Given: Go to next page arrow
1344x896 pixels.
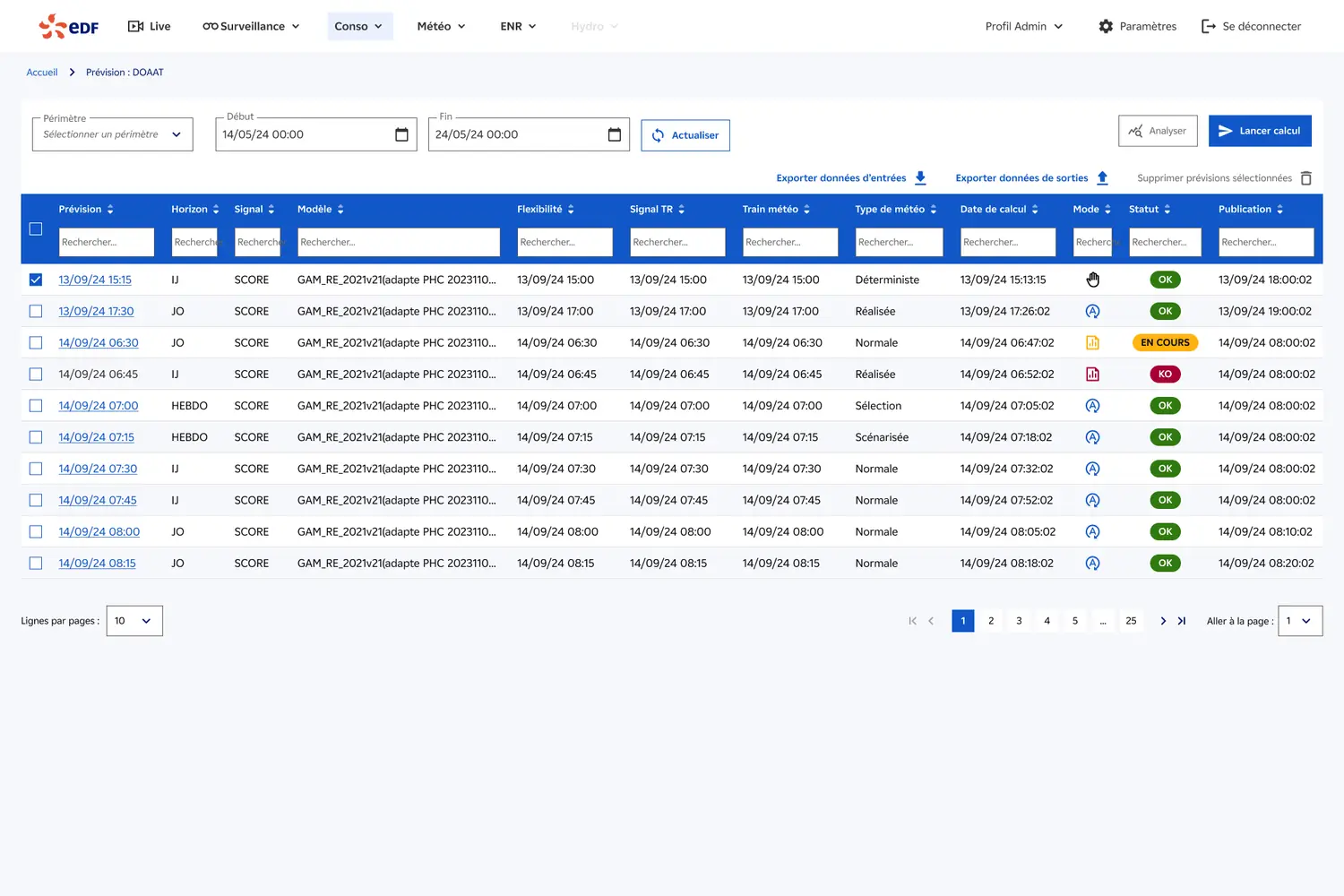Looking at the screenshot, I should (1163, 621).
